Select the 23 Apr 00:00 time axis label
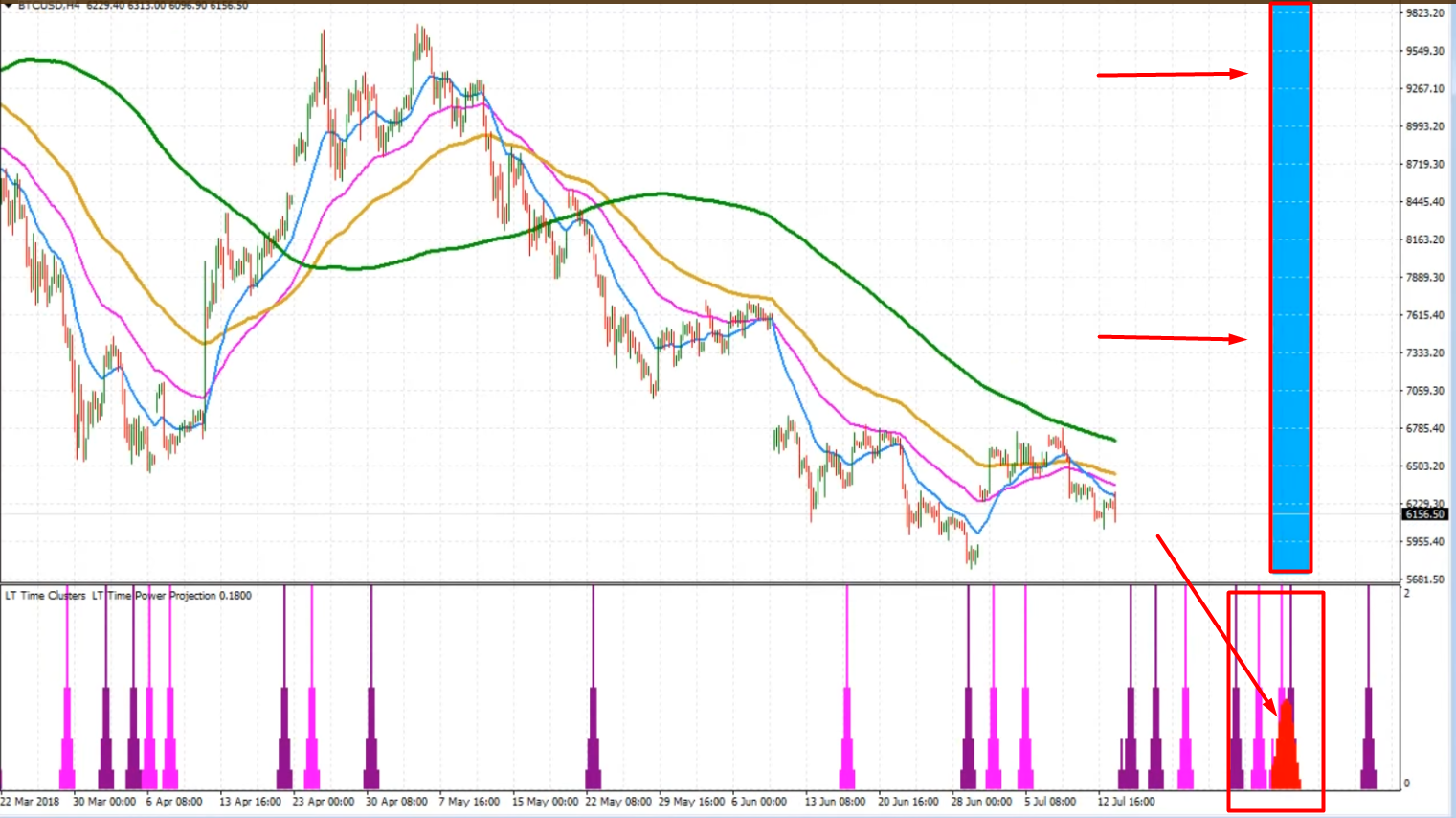Viewport: 1456px width, 818px height. pyautogui.click(x=324, y=802)
